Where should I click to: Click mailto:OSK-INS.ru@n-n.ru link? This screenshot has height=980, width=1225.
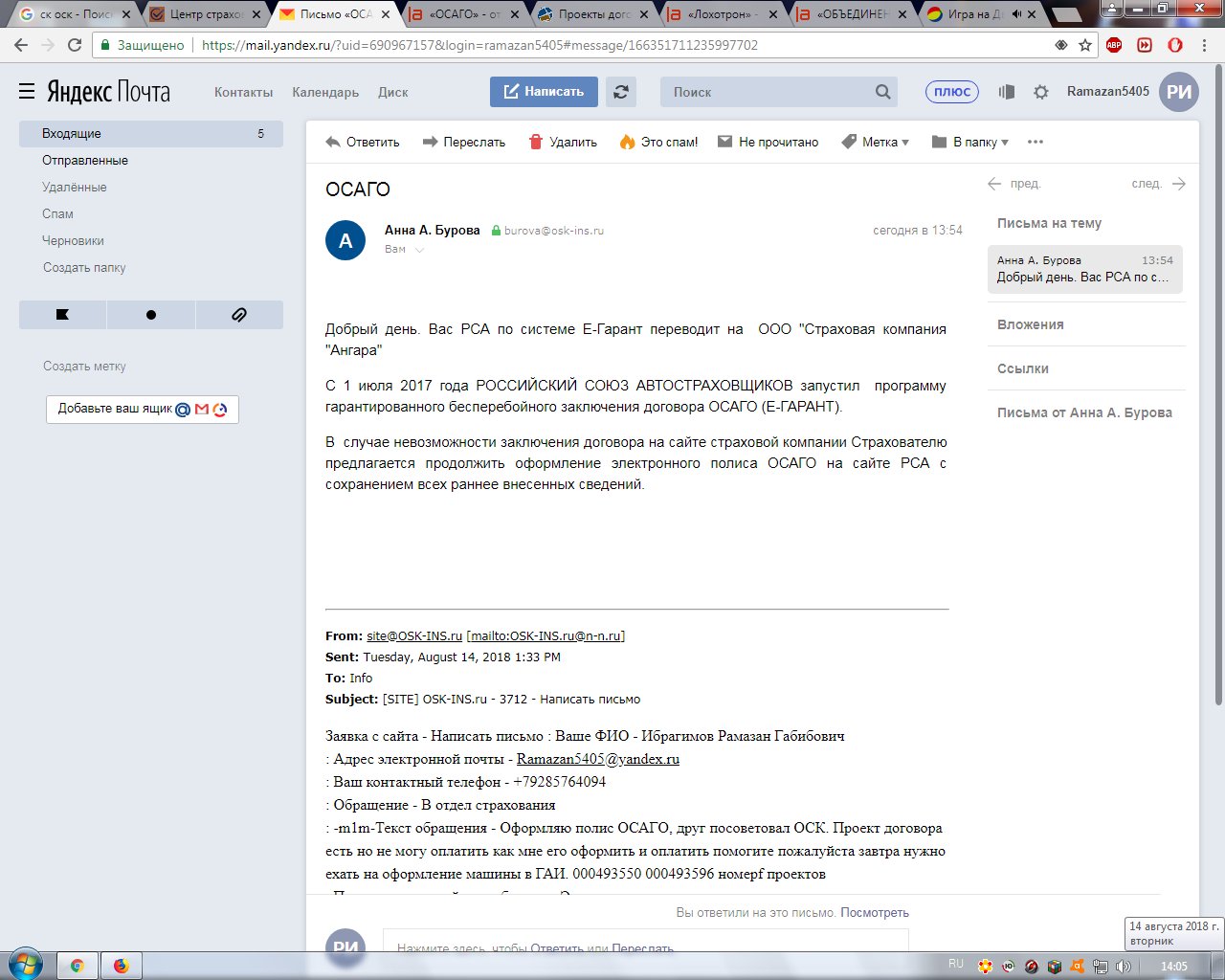[546, 635]
